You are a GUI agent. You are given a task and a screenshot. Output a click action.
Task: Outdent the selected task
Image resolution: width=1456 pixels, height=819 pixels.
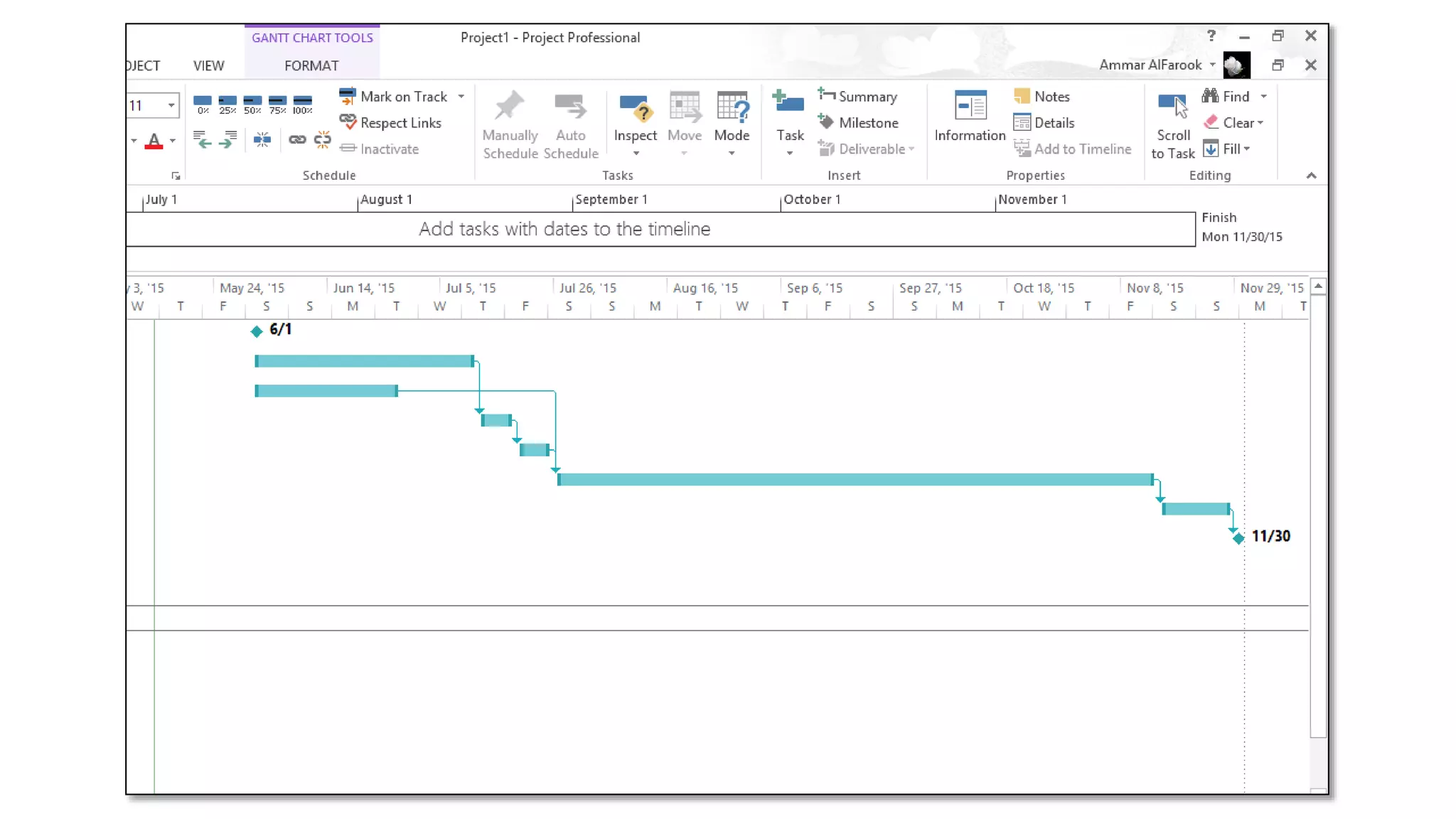pyautogui.click(x=203, y=139)
